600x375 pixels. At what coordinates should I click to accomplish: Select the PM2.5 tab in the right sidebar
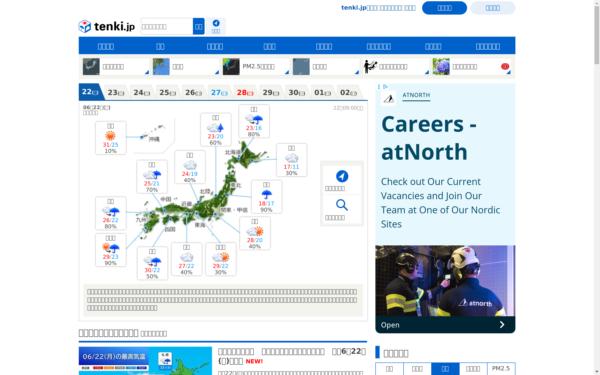click(x=501, y=368)
